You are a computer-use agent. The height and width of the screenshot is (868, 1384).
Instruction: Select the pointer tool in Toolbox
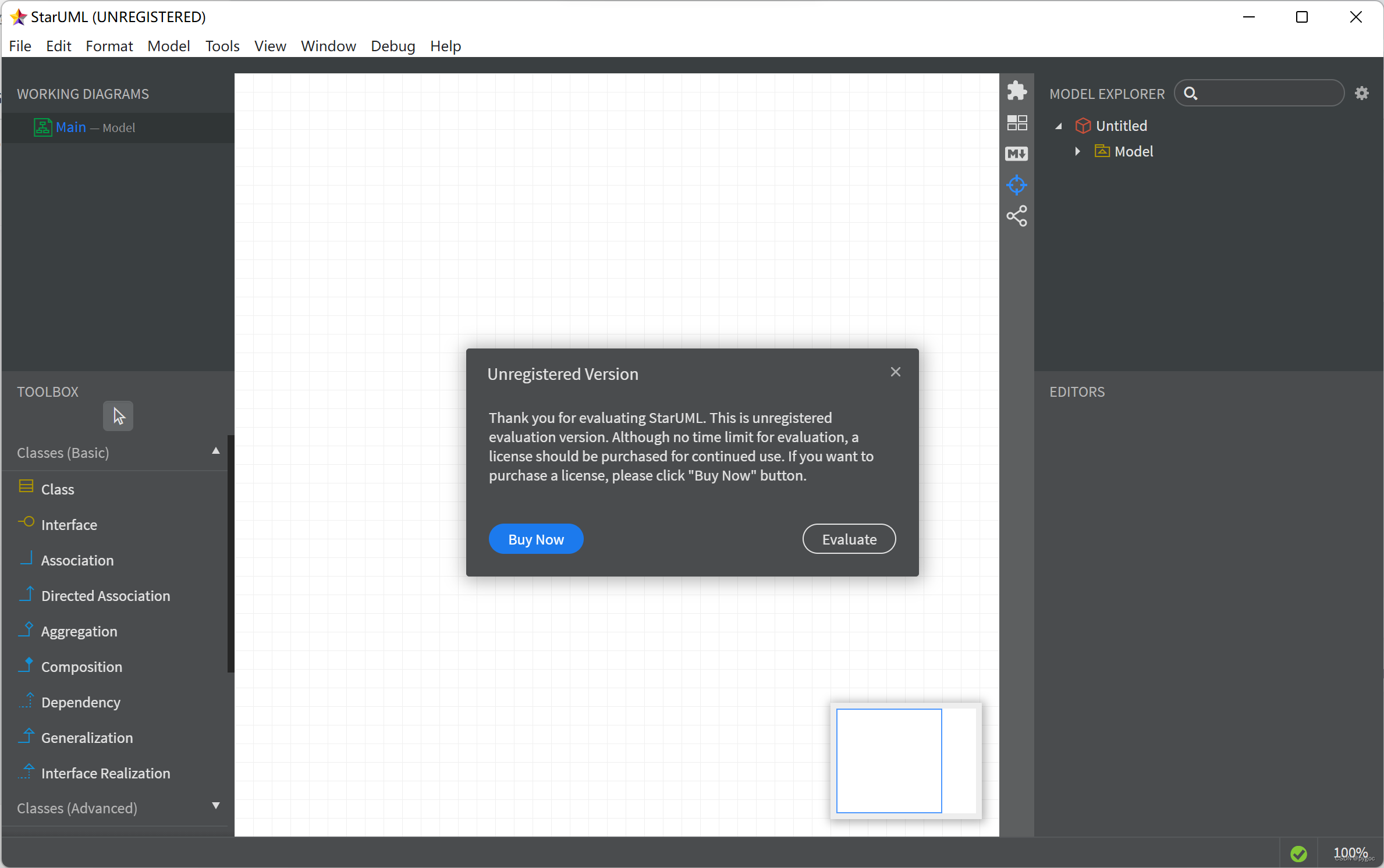click(118, 416)
